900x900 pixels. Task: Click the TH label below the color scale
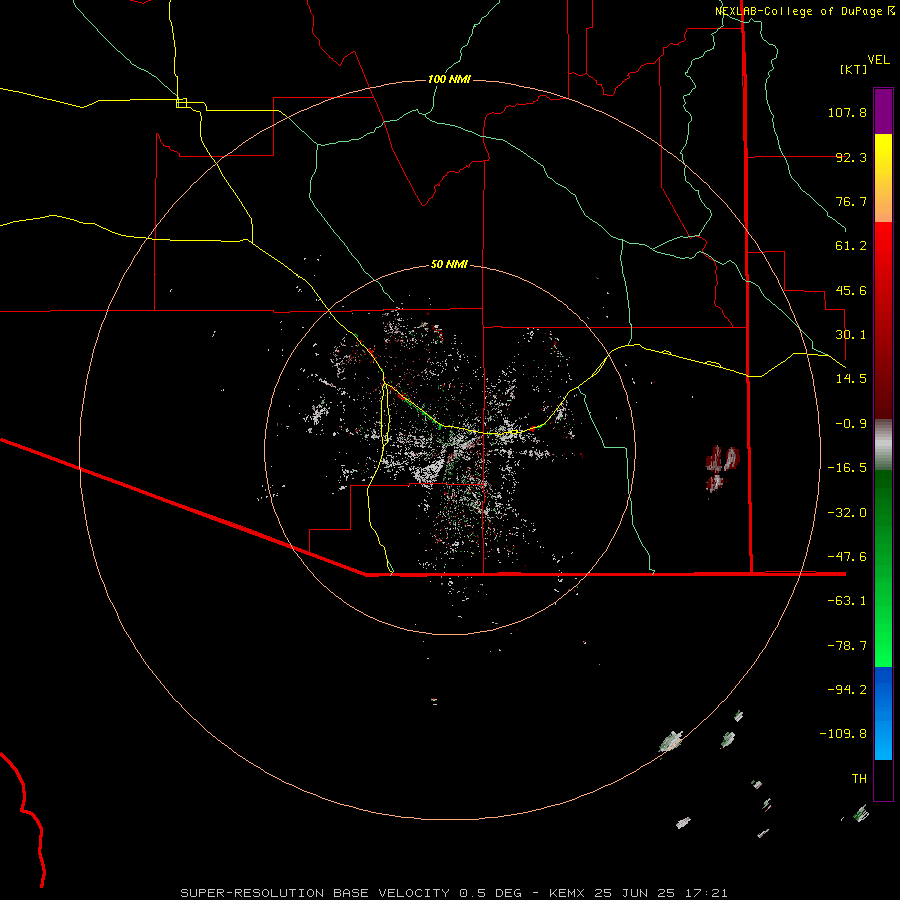click(859, 779)
